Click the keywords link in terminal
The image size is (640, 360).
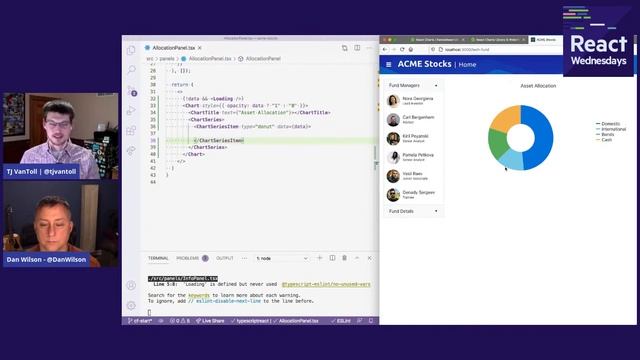[199, 295]
